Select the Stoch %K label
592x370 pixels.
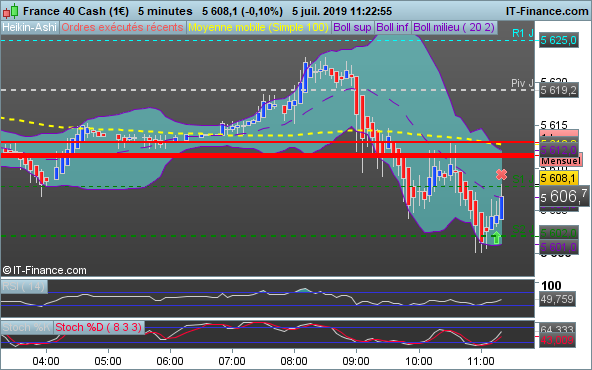(27, 327)
